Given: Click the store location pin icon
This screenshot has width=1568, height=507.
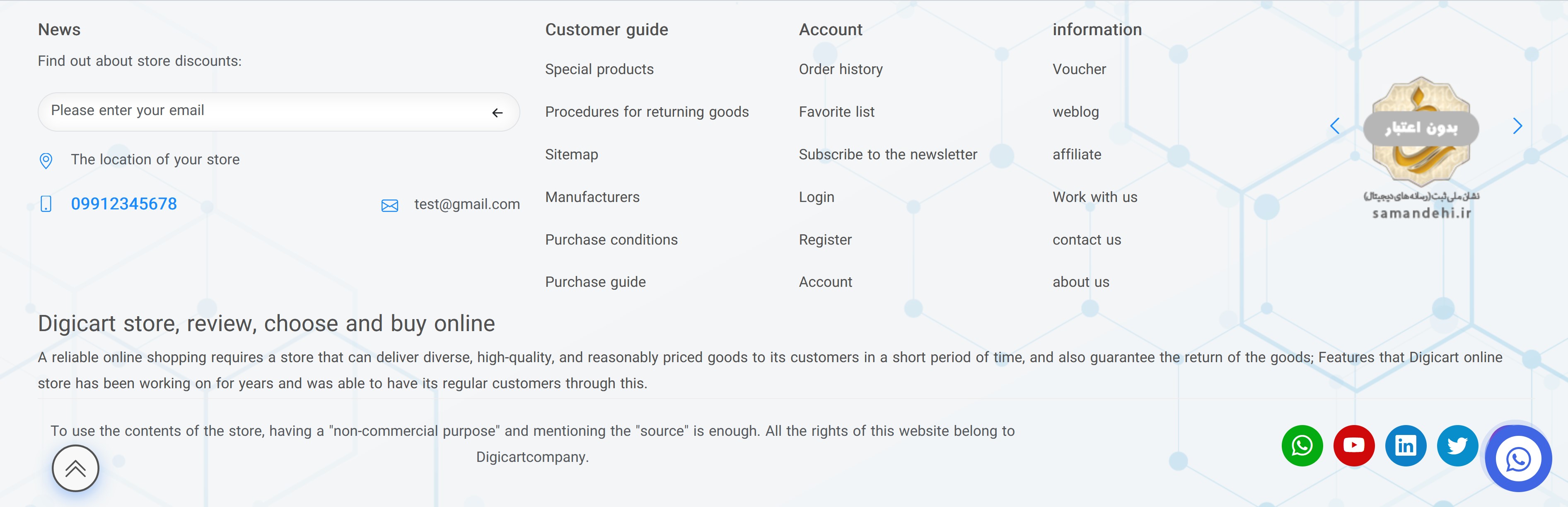Looking at the screenshot, I should pos(46,161).
